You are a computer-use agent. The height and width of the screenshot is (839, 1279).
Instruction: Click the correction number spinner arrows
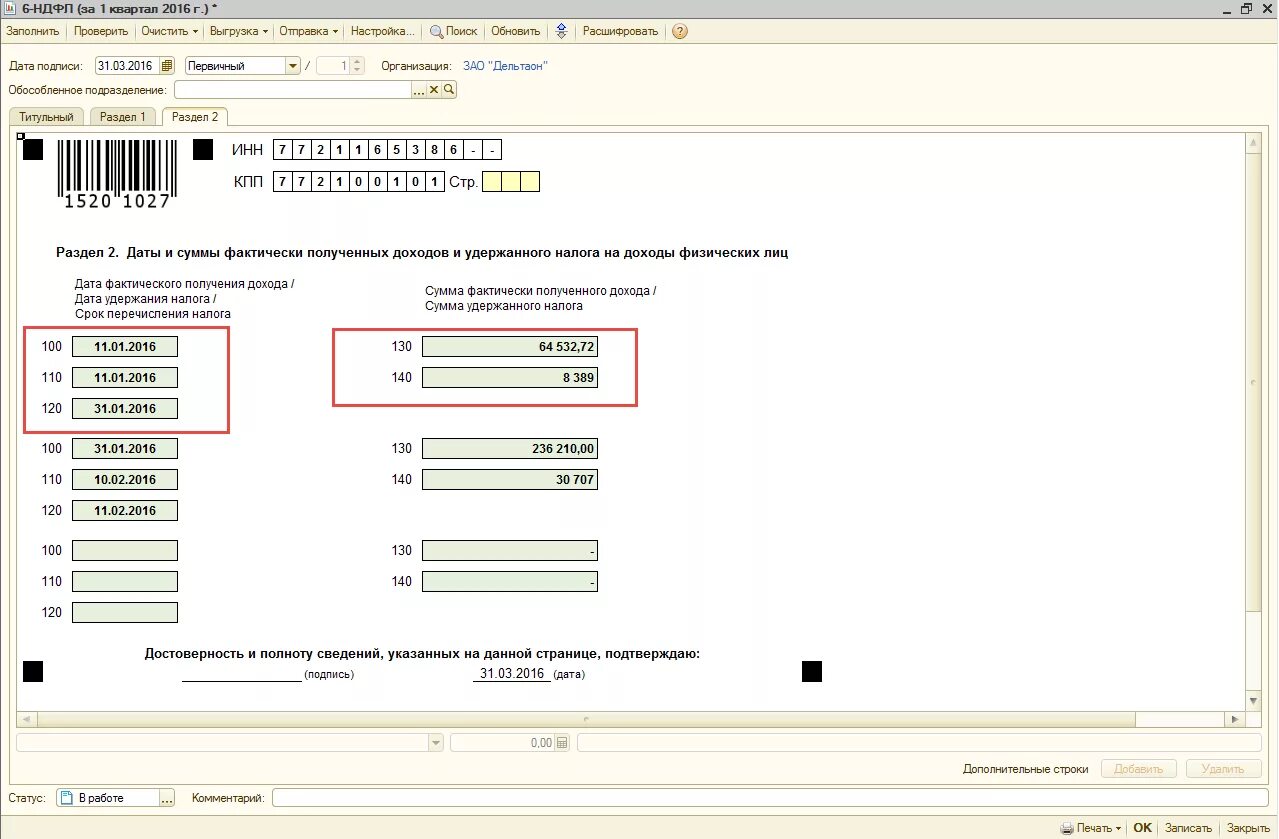[x=358, y=66]
